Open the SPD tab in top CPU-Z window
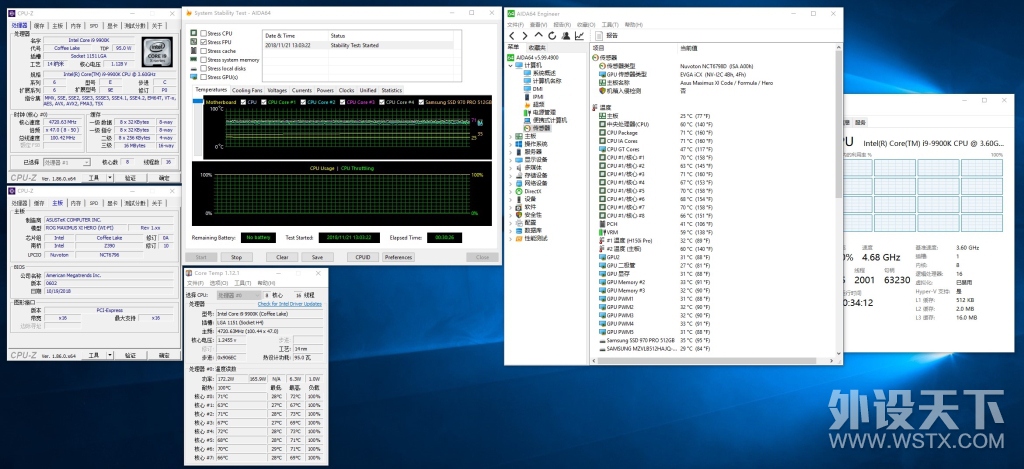Screen dimensions: 1024x469 point(94,25)
